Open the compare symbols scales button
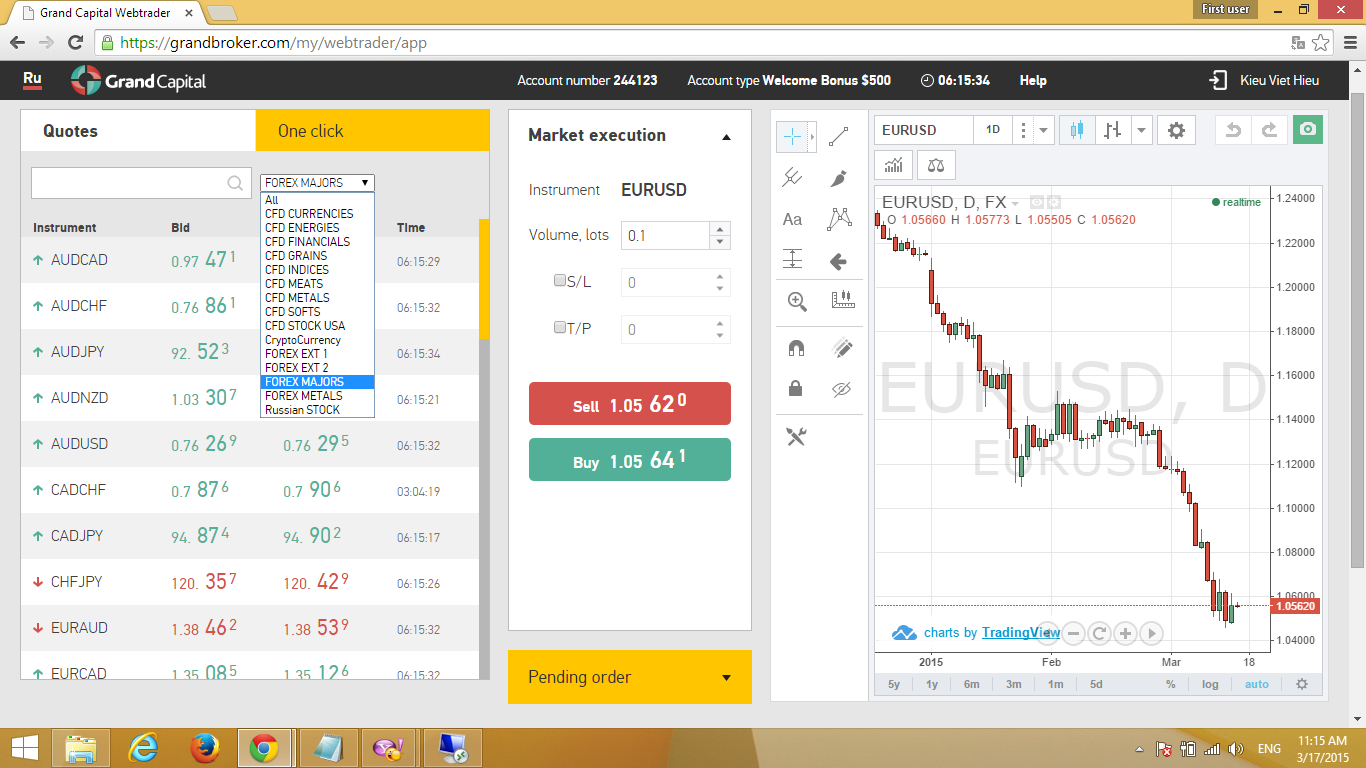1366x768 pixels. pos(937,164)
